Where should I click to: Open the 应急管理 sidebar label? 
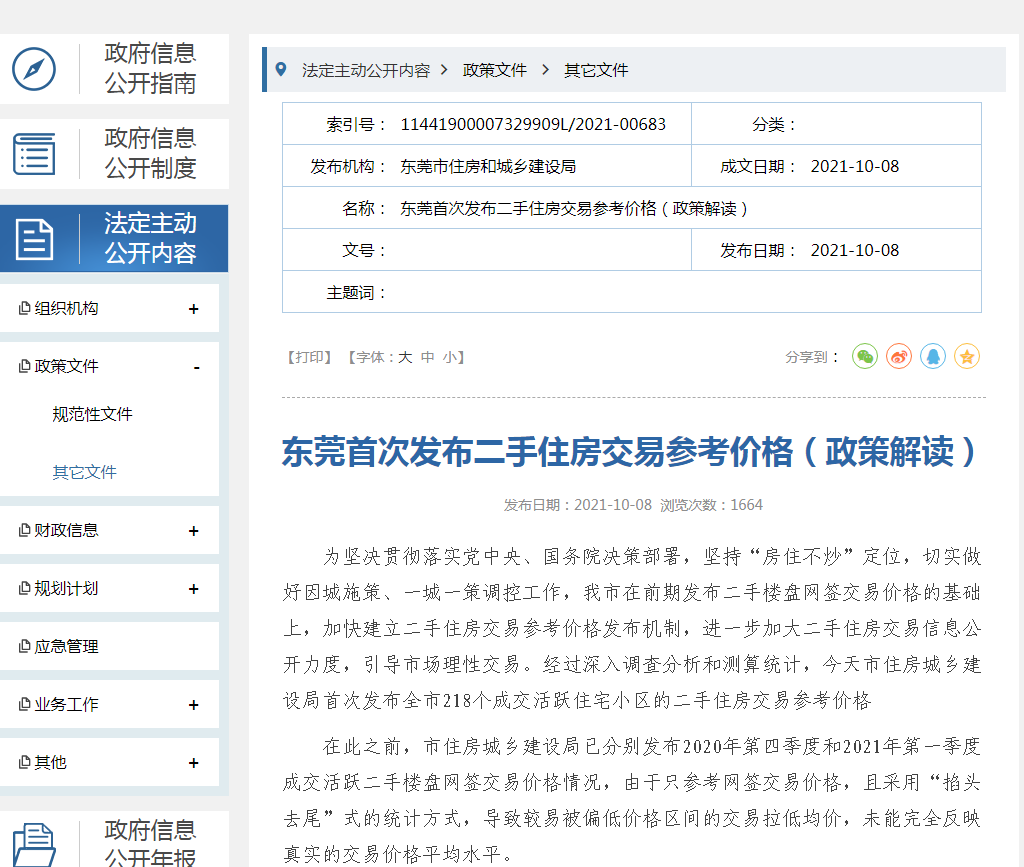[x=66, y=646]
